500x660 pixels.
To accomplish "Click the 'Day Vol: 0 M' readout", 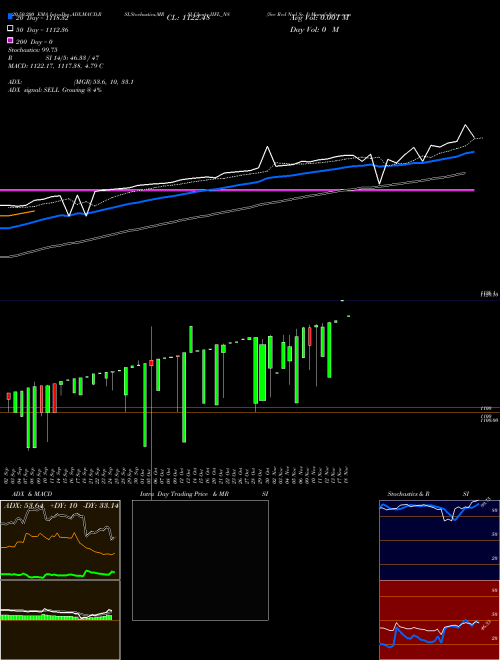I will 314,29.
